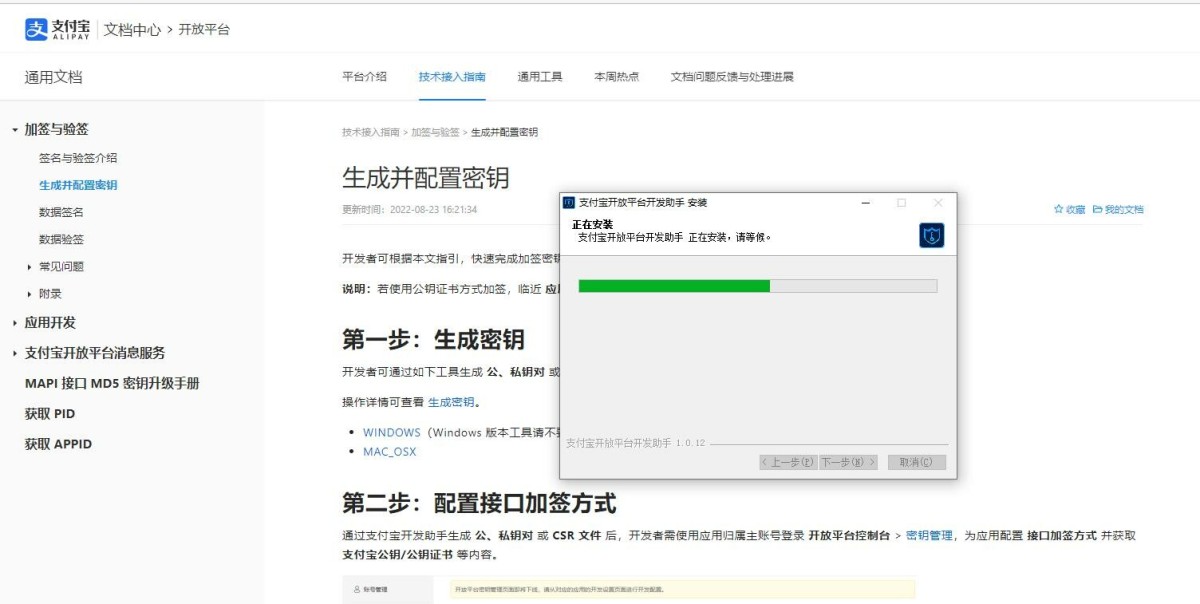Open the MAC_OSX download link
This screenshot has height=604, width=1200.
(389, 452)
